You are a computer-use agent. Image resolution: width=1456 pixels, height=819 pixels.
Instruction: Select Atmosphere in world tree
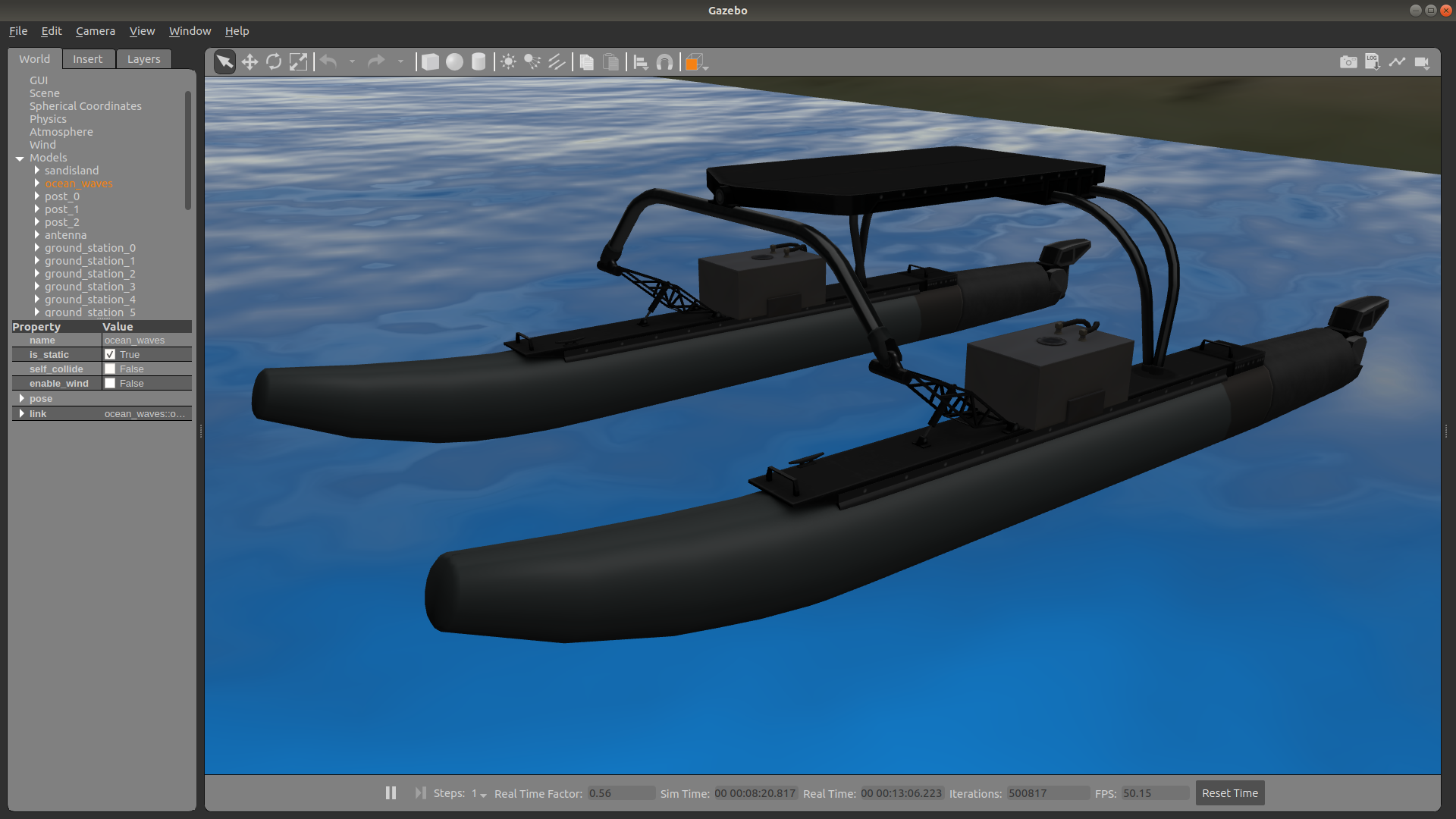61,132
